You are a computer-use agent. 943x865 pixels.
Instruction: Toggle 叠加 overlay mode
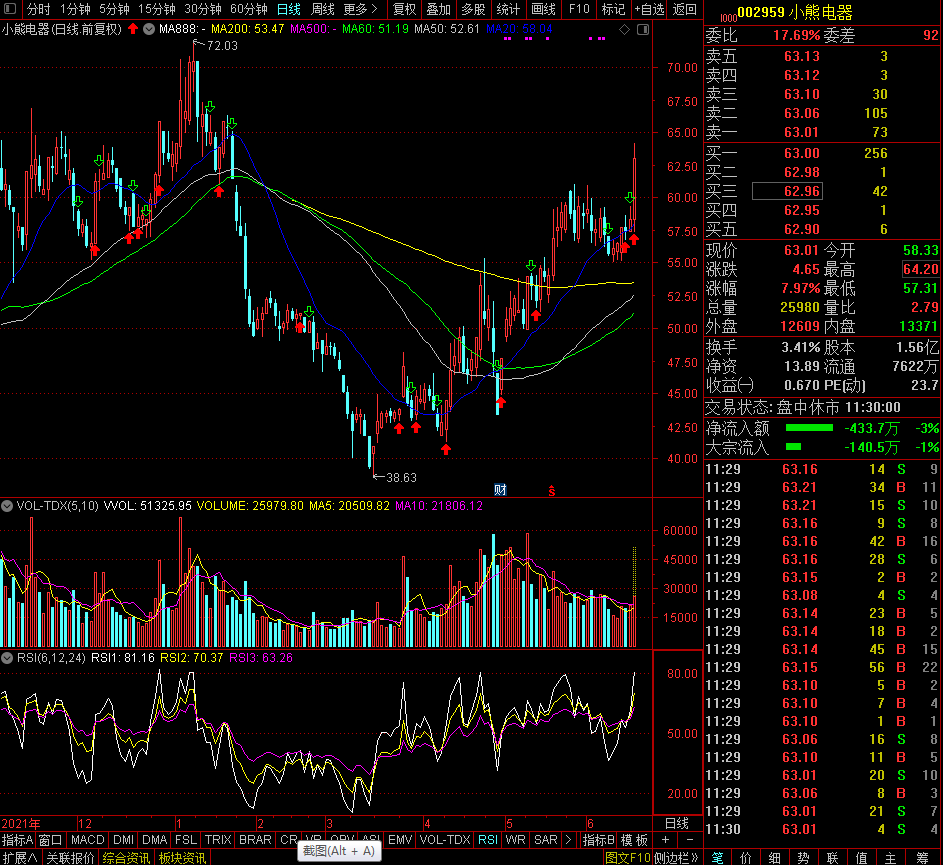click(x=438, y=9)
